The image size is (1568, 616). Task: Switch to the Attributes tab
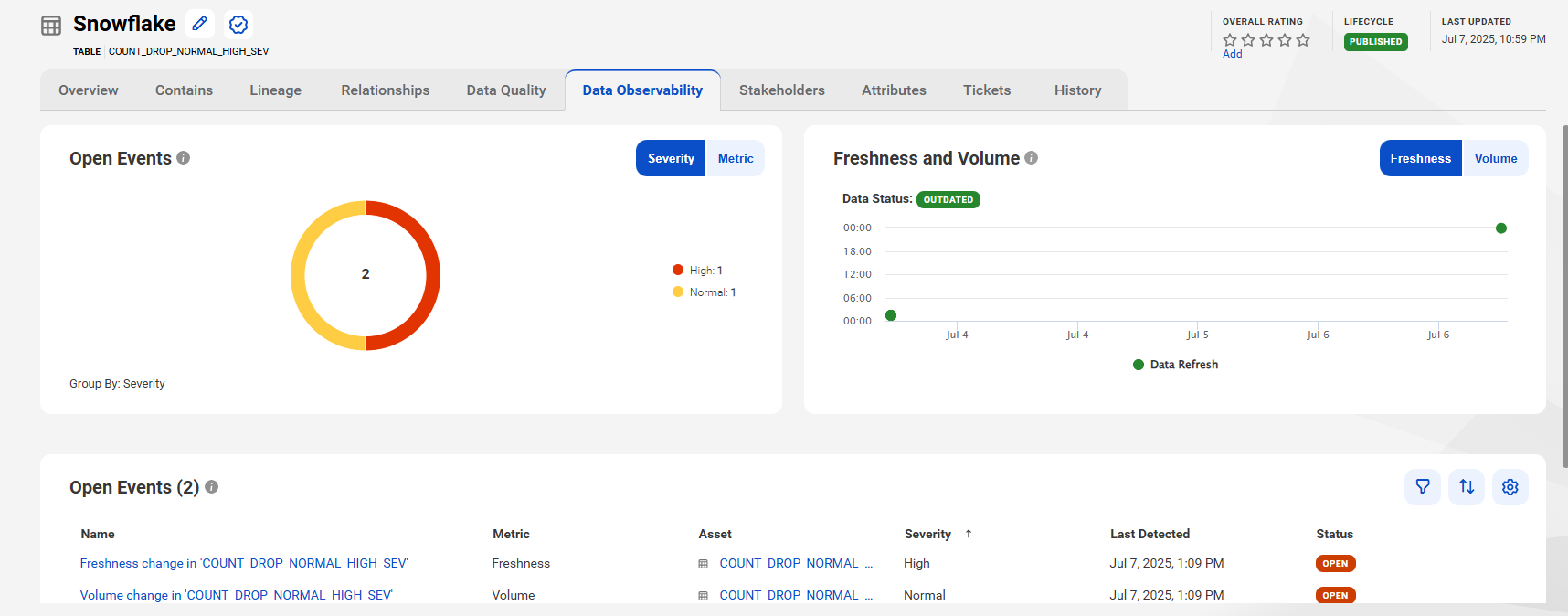pyautogui.click(x=894, y=90)
